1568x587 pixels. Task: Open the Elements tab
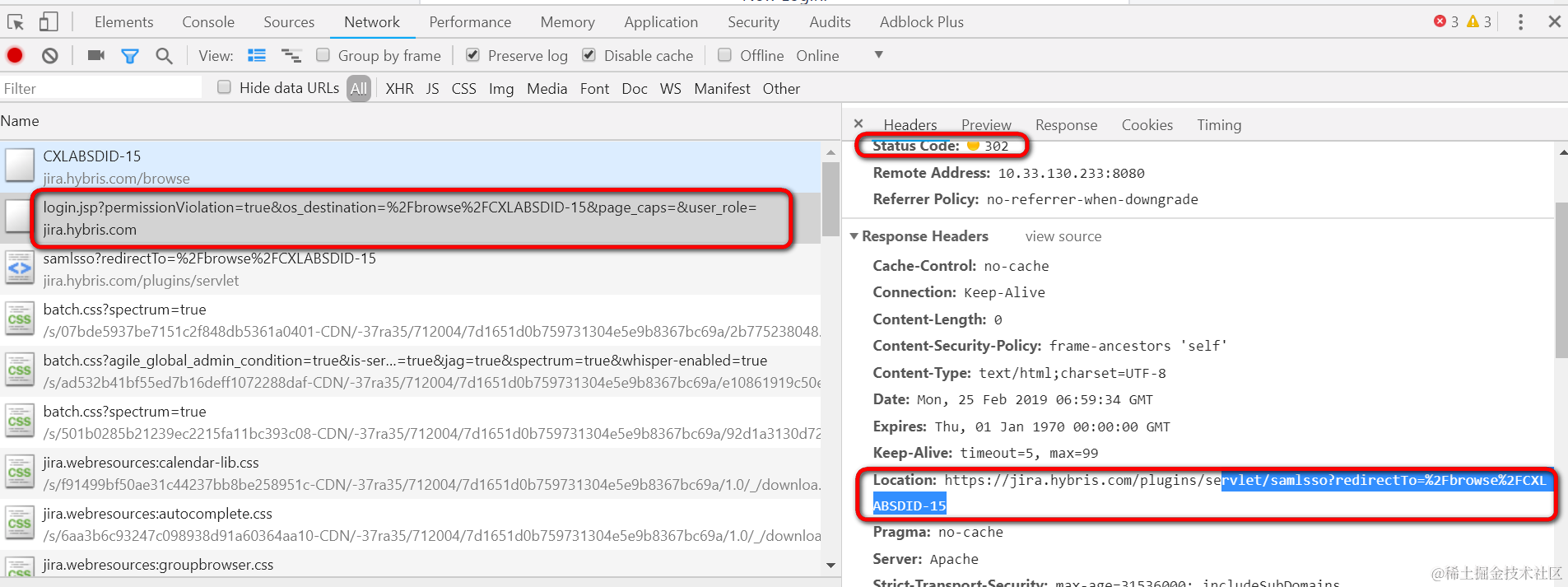(123, 22)
